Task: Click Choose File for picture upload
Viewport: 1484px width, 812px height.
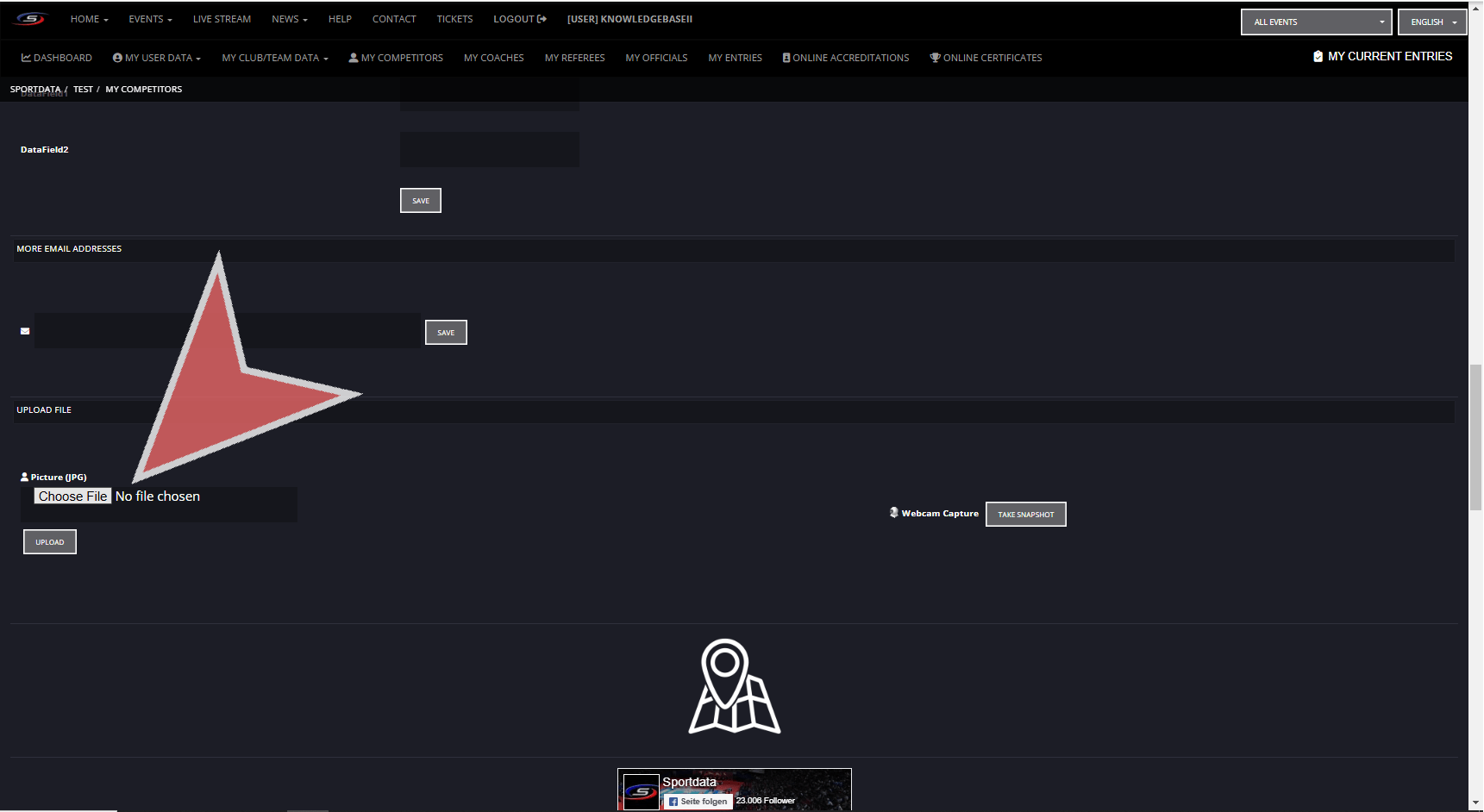Action: pyautogui.click(x=72, y=497)
